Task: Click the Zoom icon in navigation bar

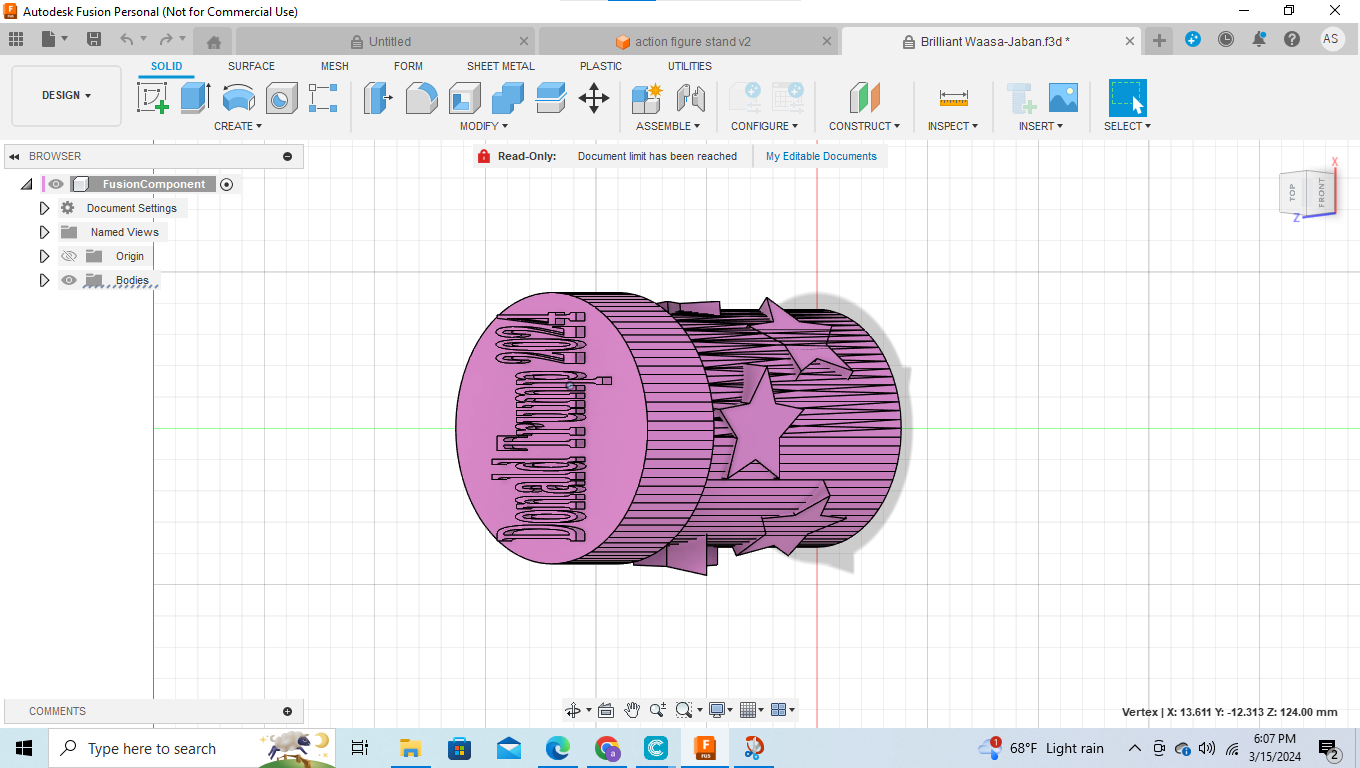Action: point(658,710)
